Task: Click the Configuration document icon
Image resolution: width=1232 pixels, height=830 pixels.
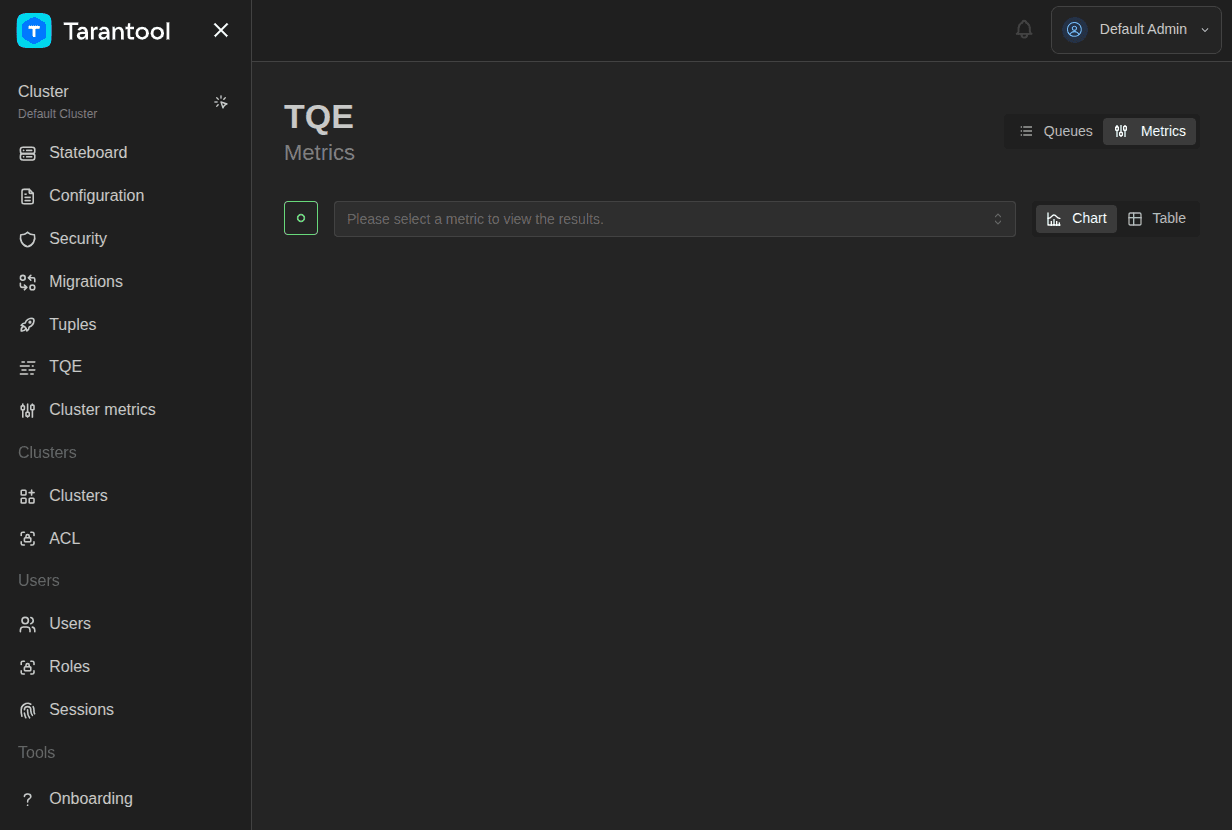Action: (x=28, y=196)
